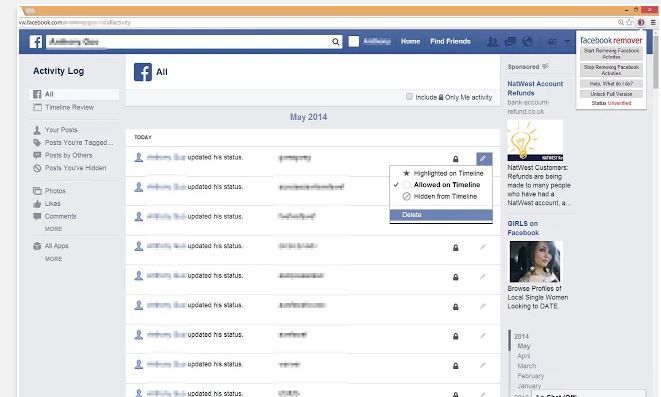Click the May 2014 month heading
The width and height of the screenshot is (661, 397).
(x=308, y=117)
